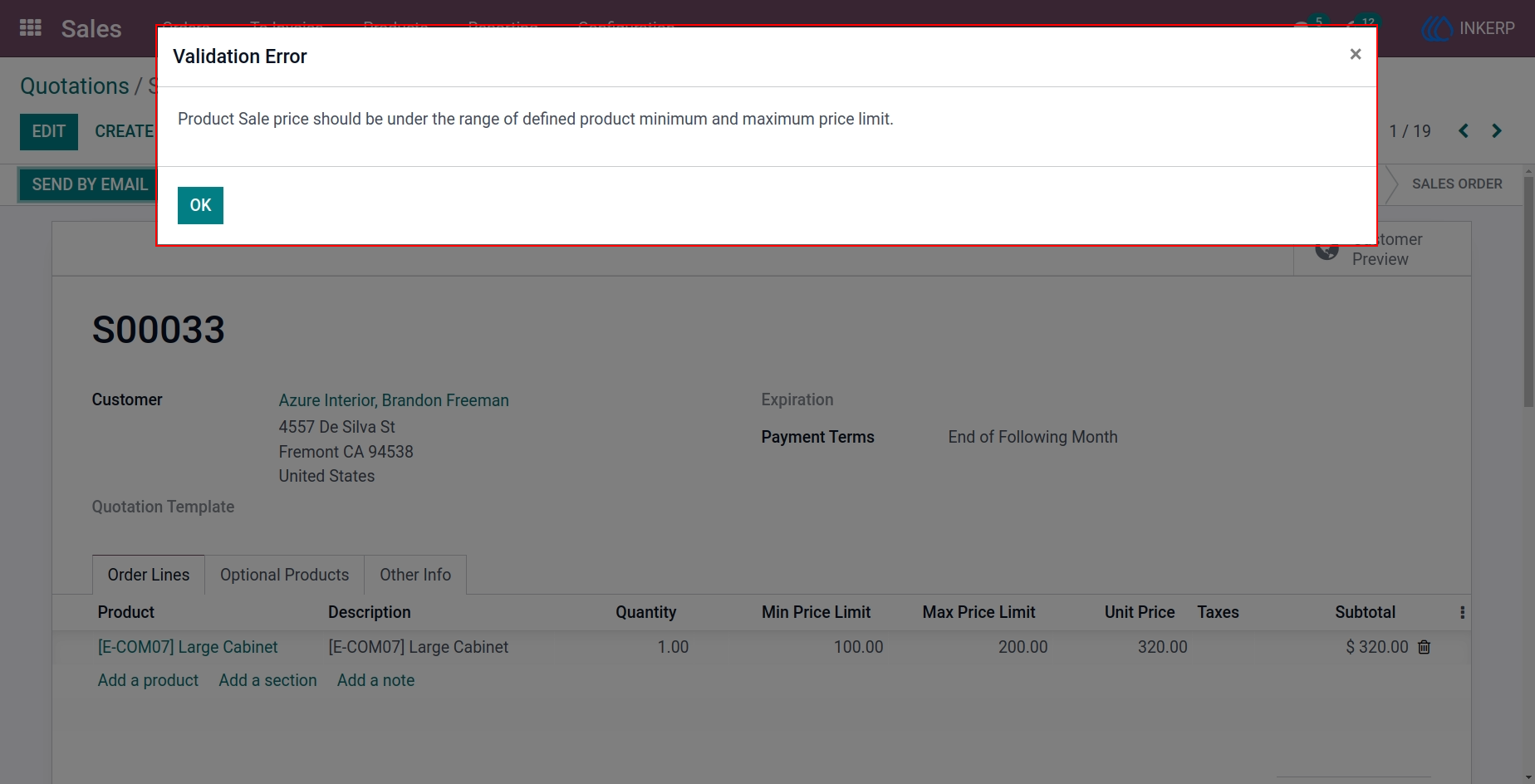
Task: Click Add a section link
Action: [x=267, y=680]
